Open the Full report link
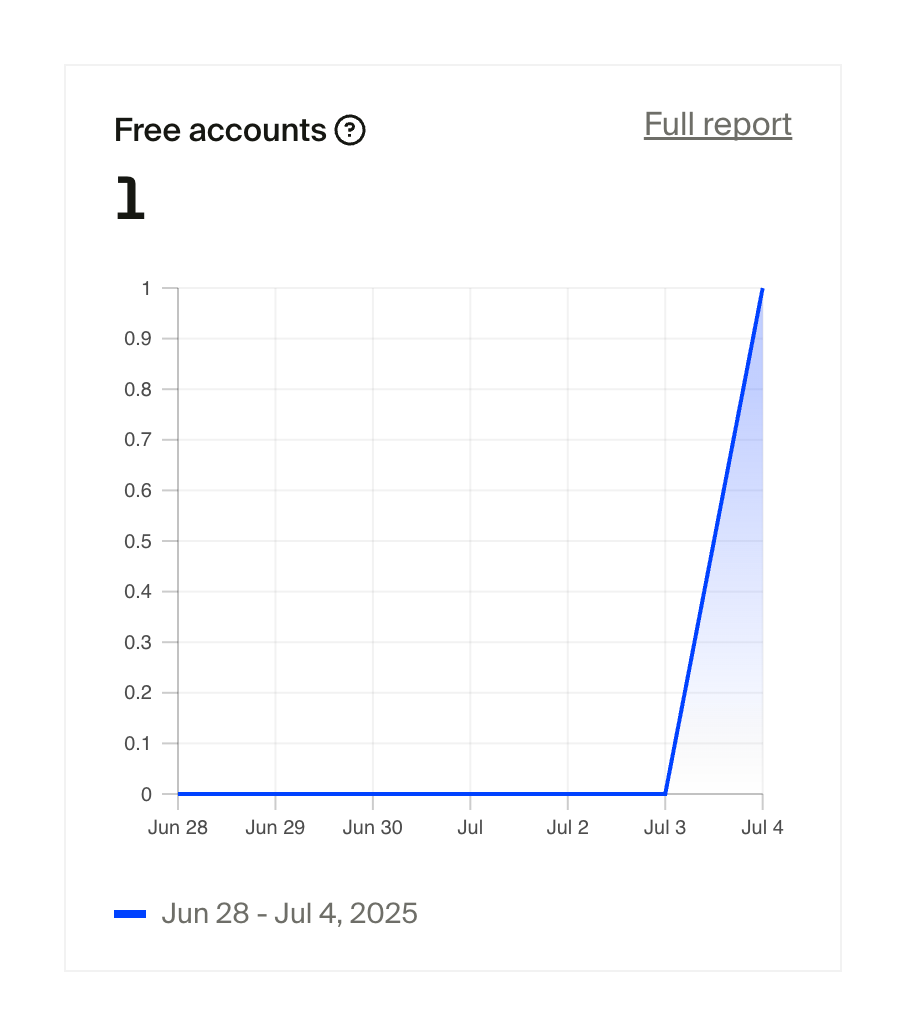The image size is (906, 1036). coord(717,125)
